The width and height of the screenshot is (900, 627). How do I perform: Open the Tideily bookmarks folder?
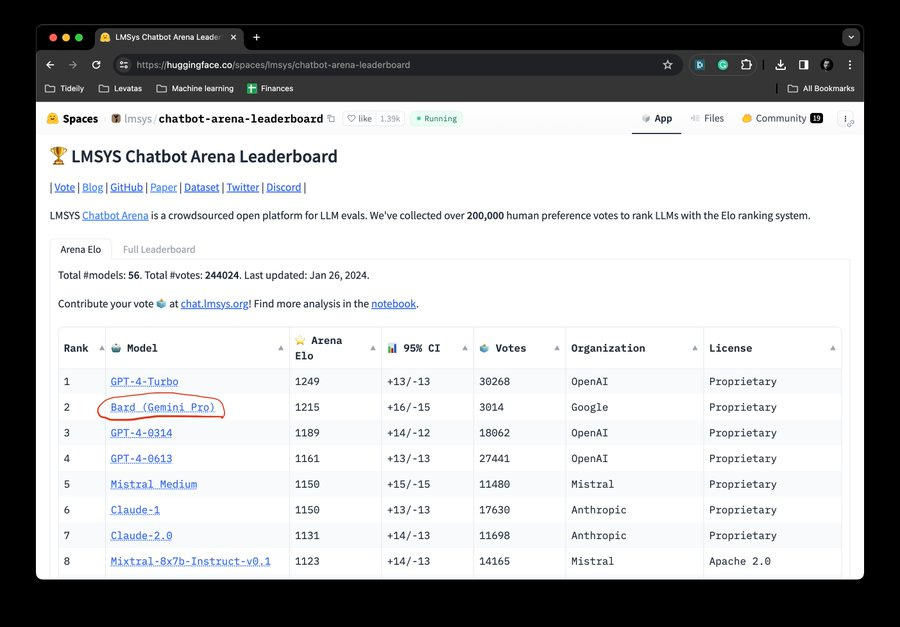point(64,88)
